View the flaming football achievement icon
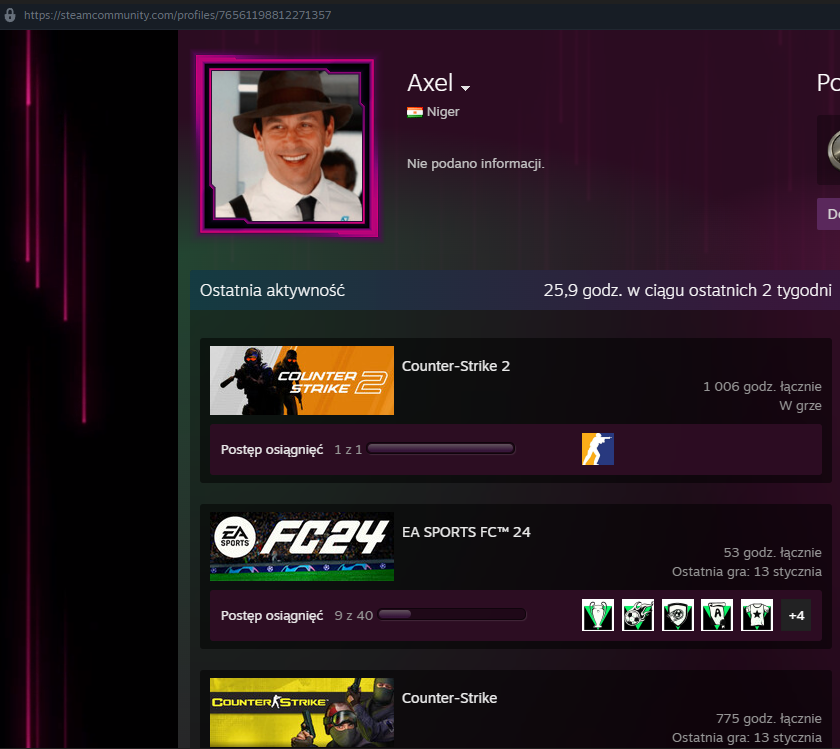Image resolution: width=840 pixels, height=749 pixels. coord(638,615)
